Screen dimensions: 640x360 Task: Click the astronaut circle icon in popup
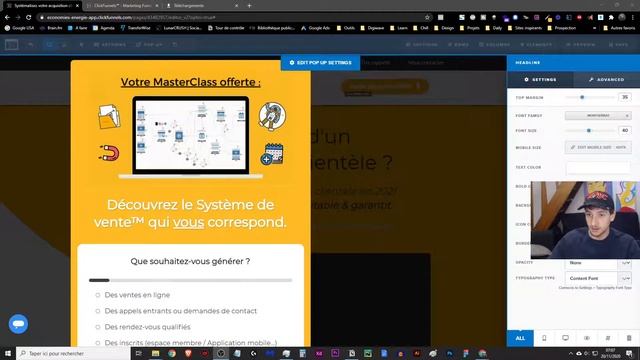coord(272,116)
